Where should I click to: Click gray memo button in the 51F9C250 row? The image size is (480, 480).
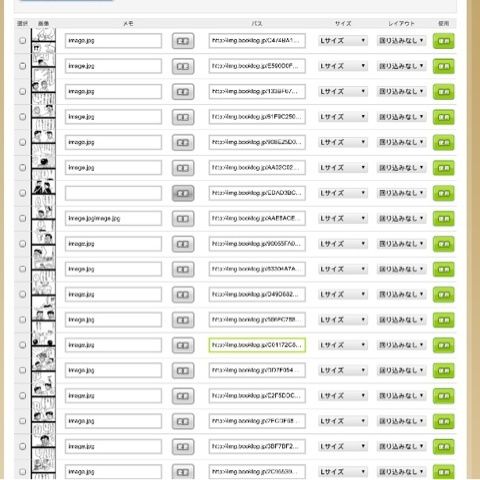[x=183, y=117]
